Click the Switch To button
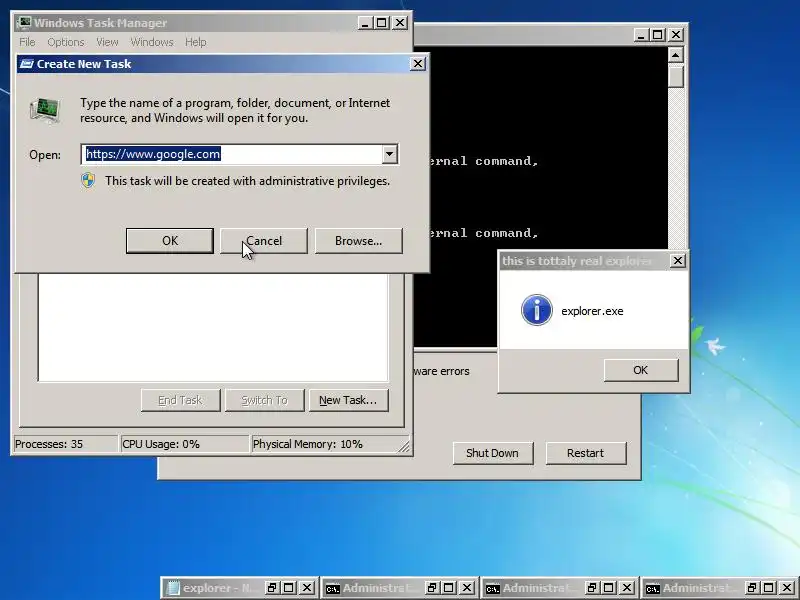Image resolution: width=800 pixels, height=600 pixels. click(264, 401)
